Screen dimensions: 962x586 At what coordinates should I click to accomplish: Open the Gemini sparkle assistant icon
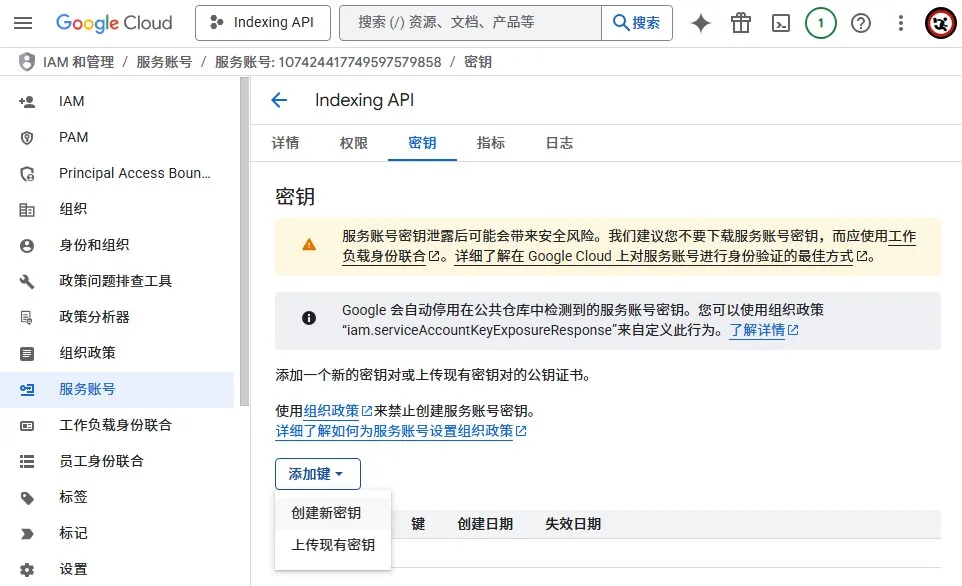(701, 23)
